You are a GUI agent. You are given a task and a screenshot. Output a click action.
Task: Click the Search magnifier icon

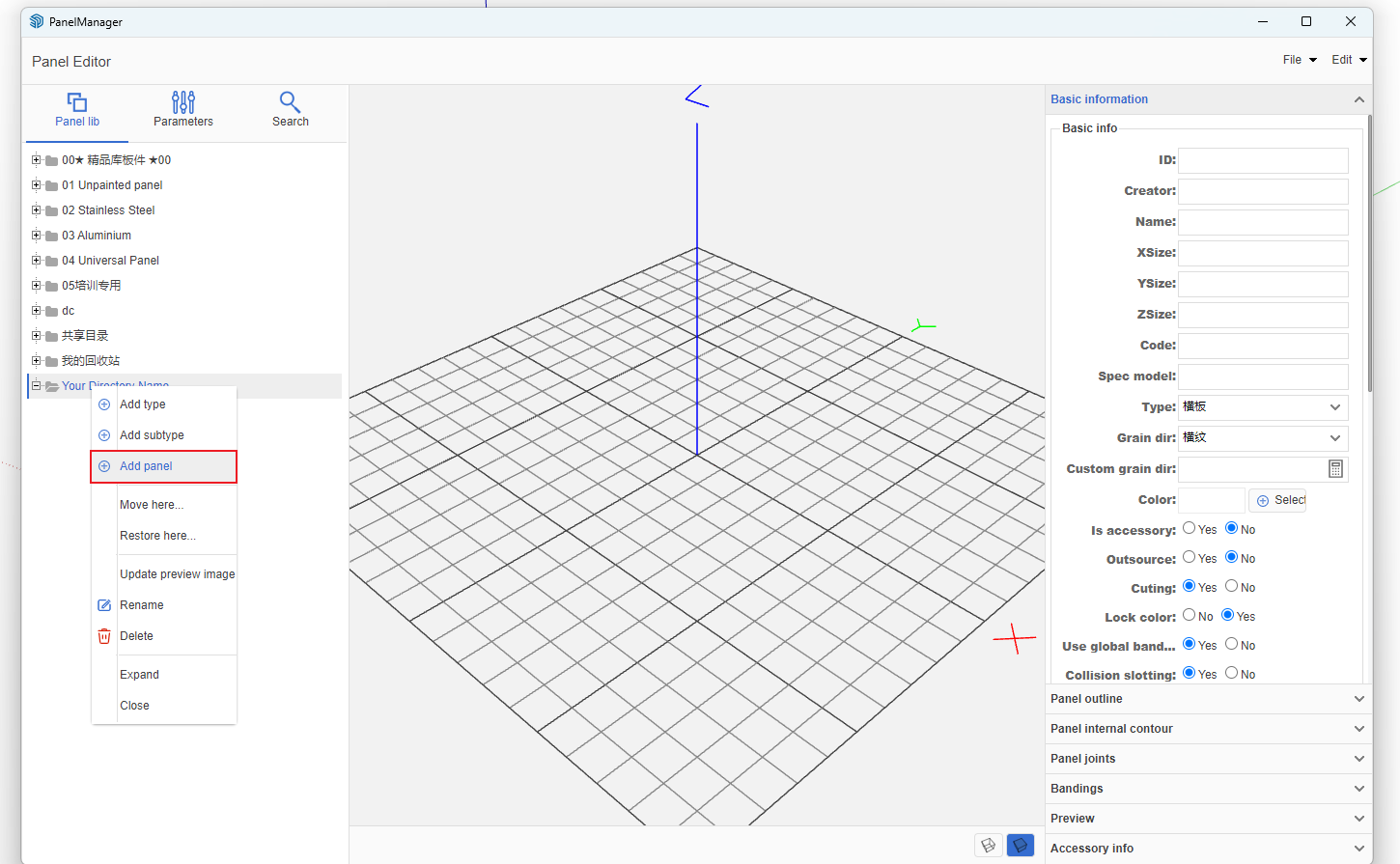[290, 102]
